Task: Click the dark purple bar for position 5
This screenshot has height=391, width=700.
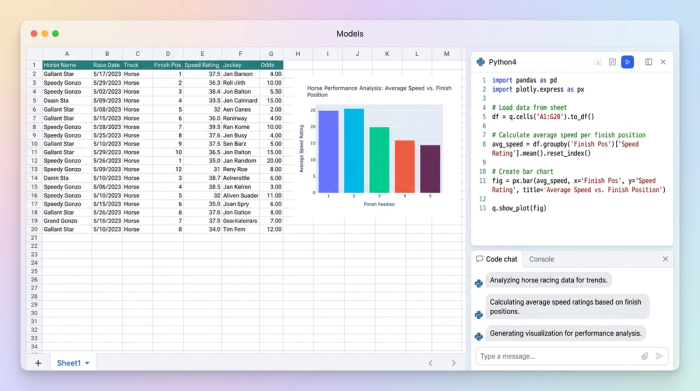Action: (x=430, y=169)
